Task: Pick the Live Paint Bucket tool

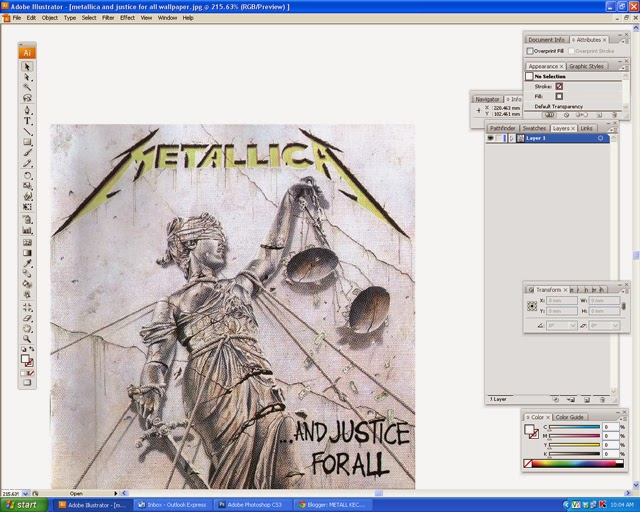Action: pos(27,284)
